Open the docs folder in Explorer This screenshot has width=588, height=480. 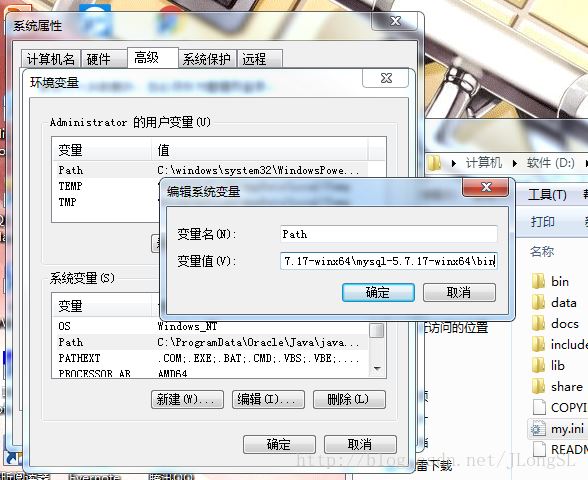tap(555, 323)
